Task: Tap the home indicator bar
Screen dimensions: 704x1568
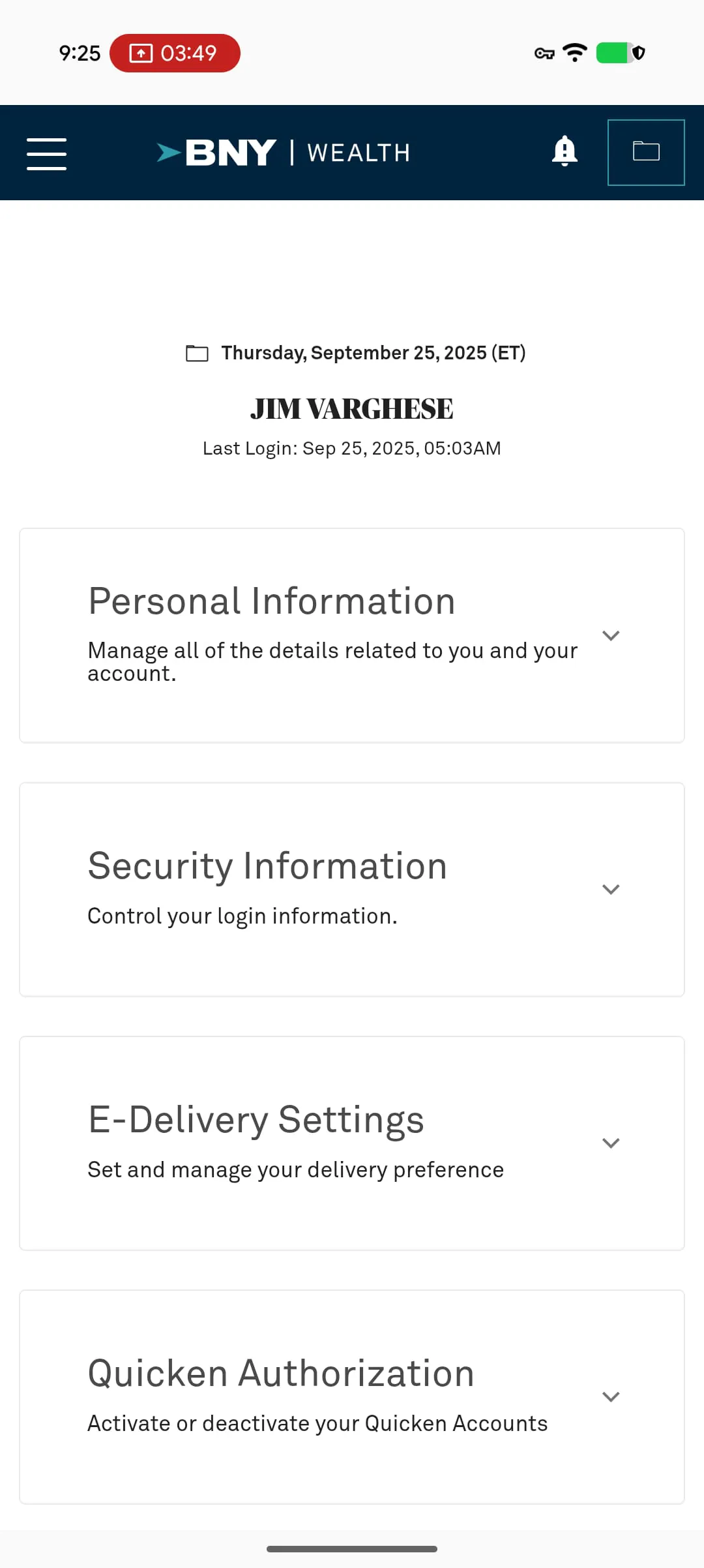Action: 352,1548
